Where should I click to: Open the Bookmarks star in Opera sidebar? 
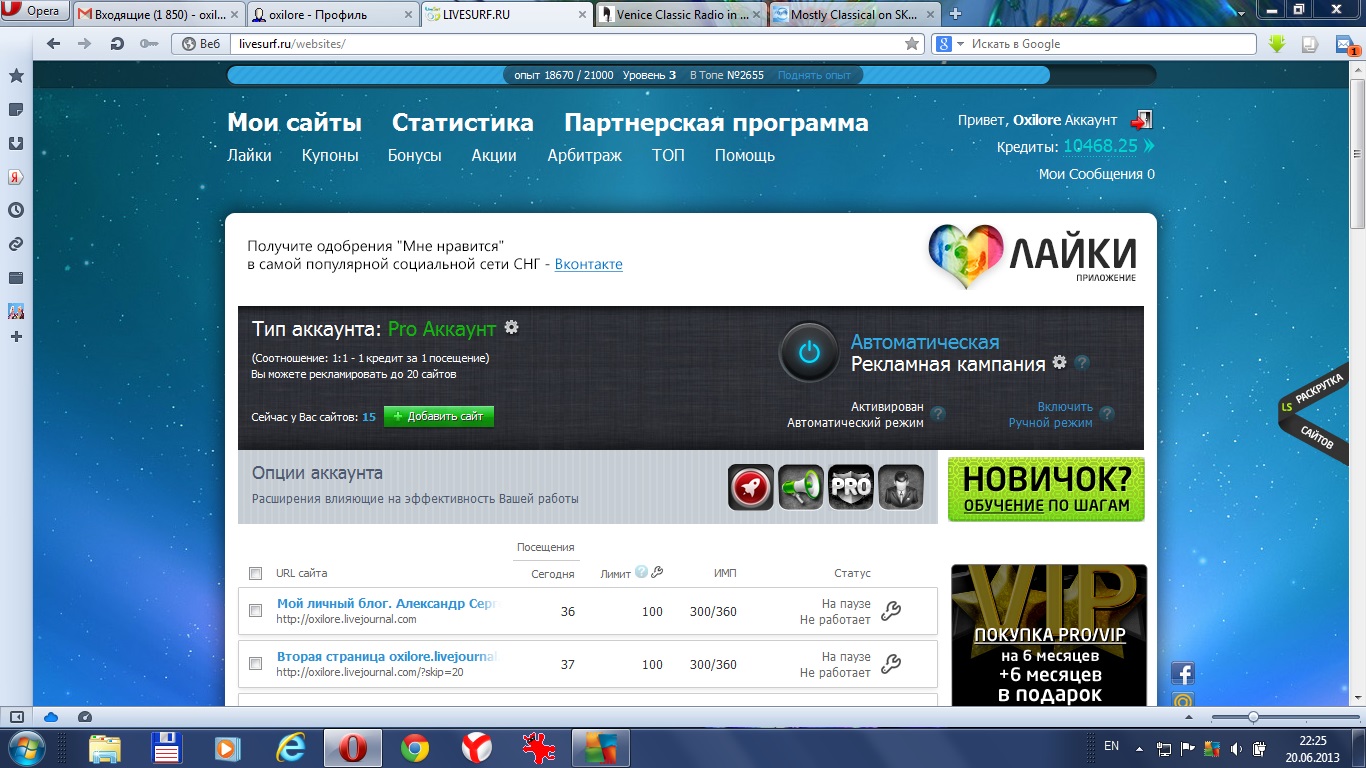tap(16, 76)
